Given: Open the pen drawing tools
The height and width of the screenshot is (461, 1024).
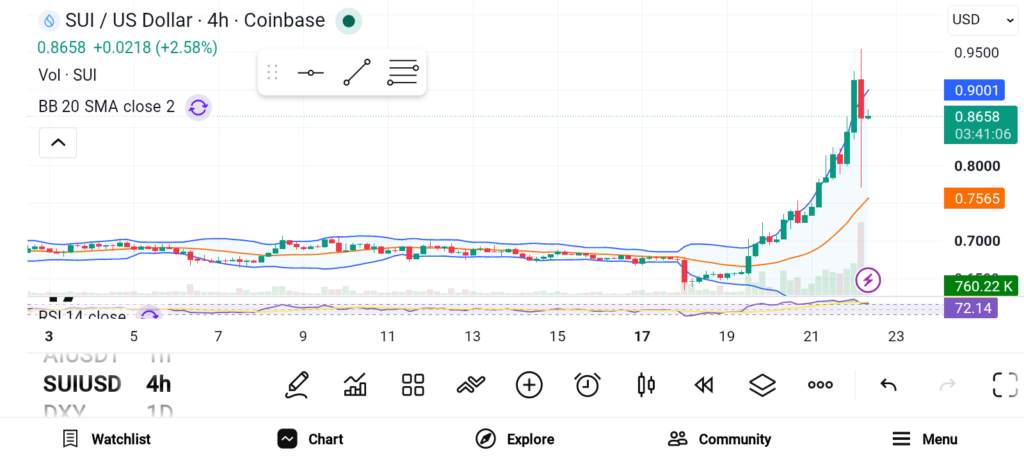Looking at the screenshot, I should click(x=296, y=385).
